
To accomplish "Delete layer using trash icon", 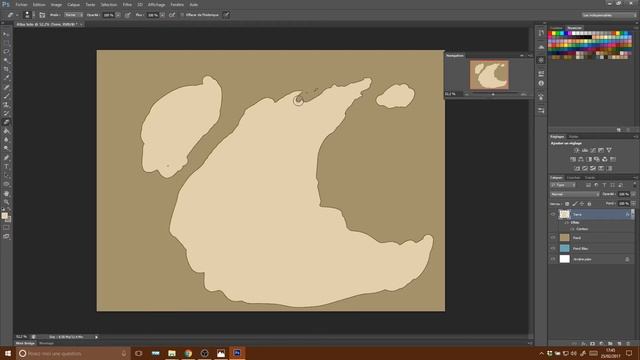I will click(628, 344).
